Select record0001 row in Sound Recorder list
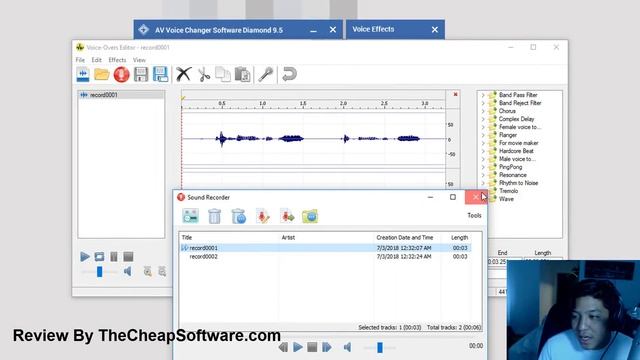640x360 pixels. [x=327, y=248]
